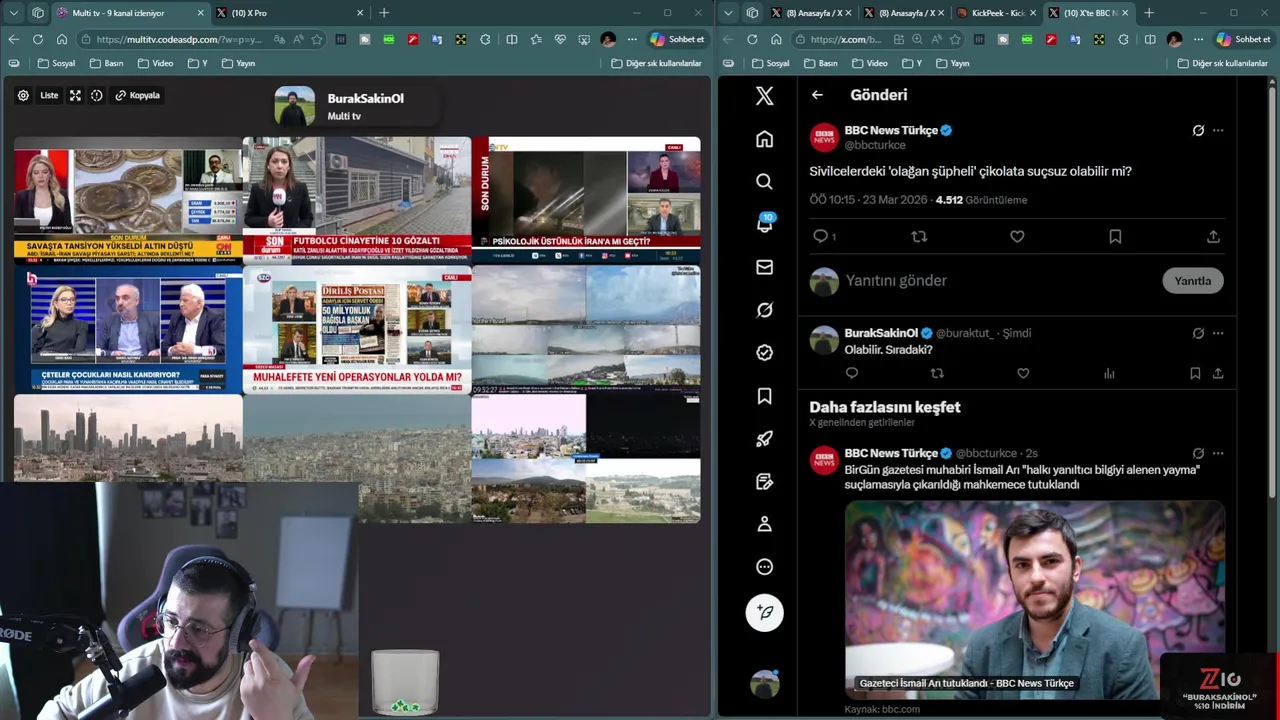Screen dimensions: 1280x720
Task: Switch to the KickPeek tab
Action: click(x=995, y=13)
